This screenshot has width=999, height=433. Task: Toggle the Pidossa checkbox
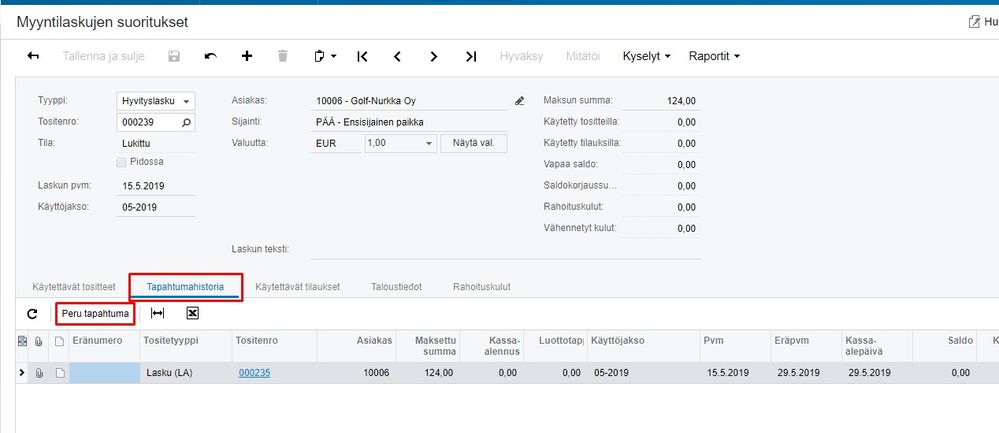(122, 162)
